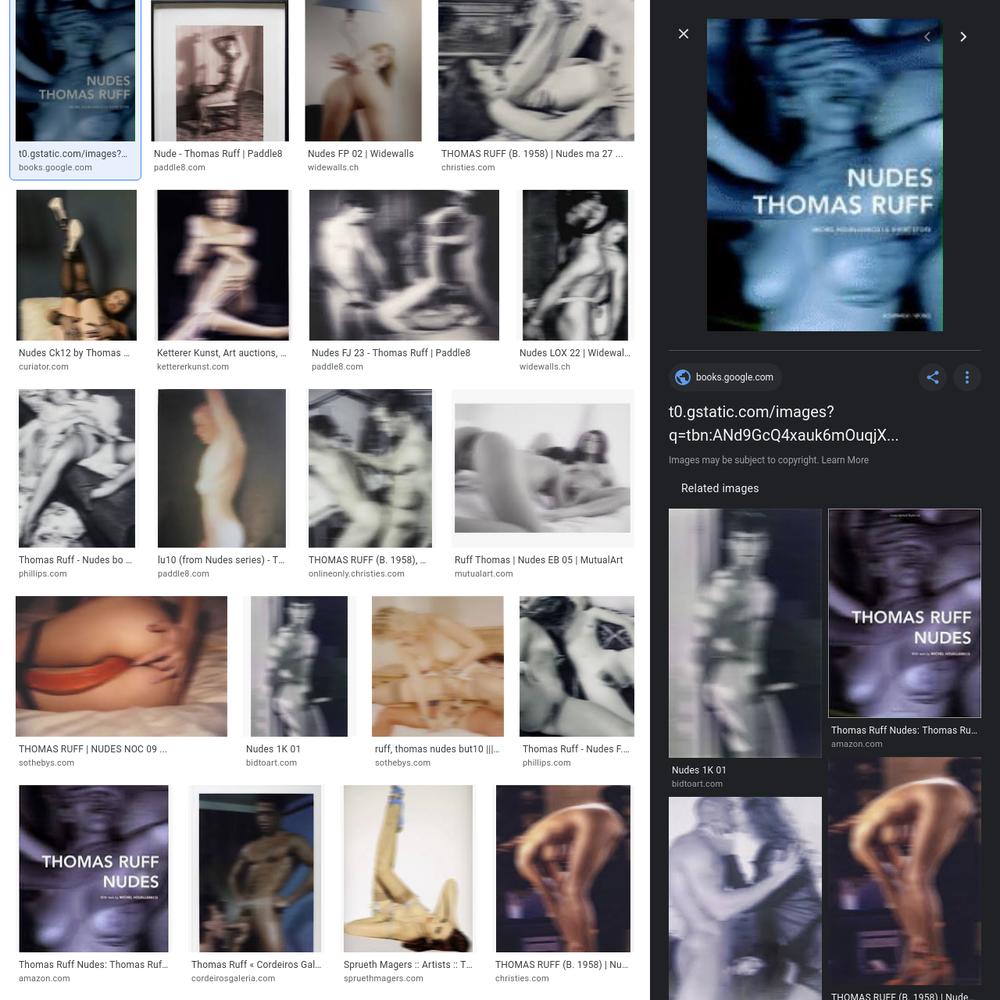Click the onlineonly.christies.com source link

pyautogui.click(x=356, y=573)
